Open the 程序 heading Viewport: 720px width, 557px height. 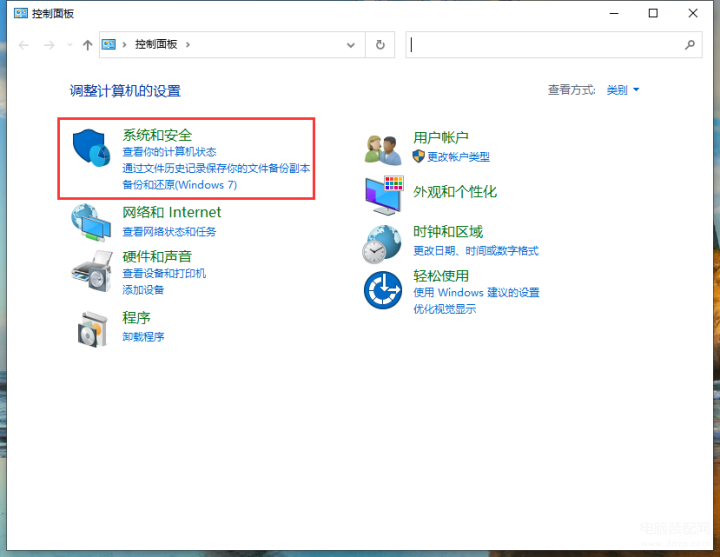click(136, 317)
